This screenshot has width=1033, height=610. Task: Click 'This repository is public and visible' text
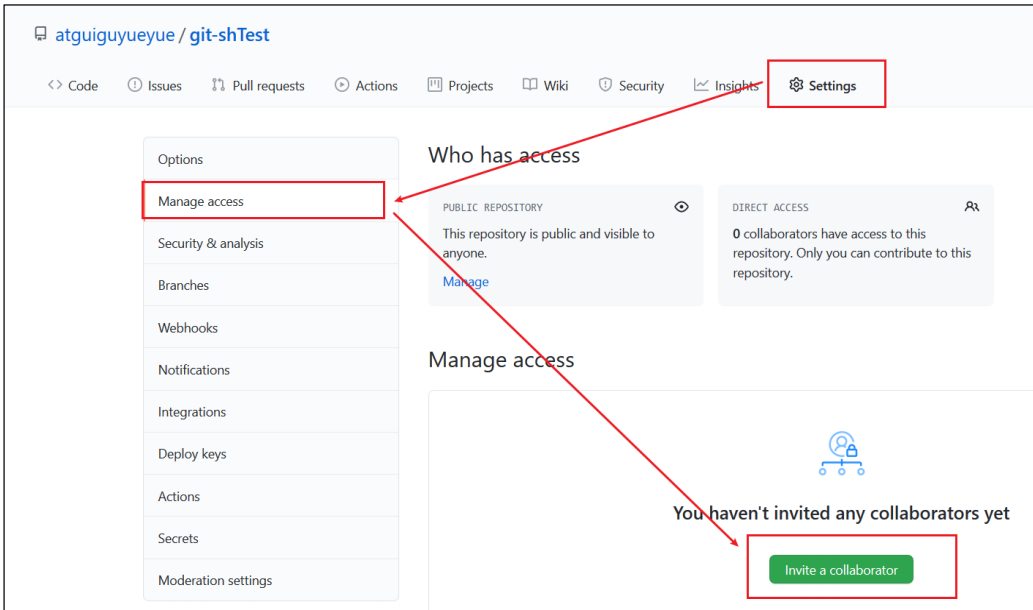click(x=549, y=243)
